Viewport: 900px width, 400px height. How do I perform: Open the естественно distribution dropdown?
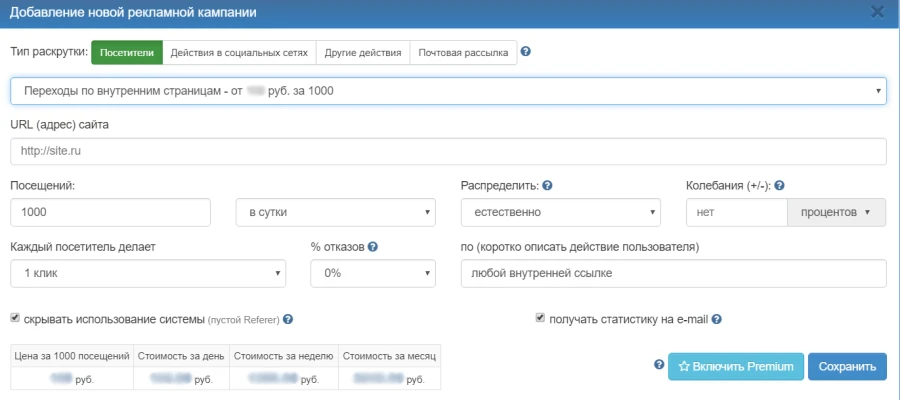tap(560, 213)
